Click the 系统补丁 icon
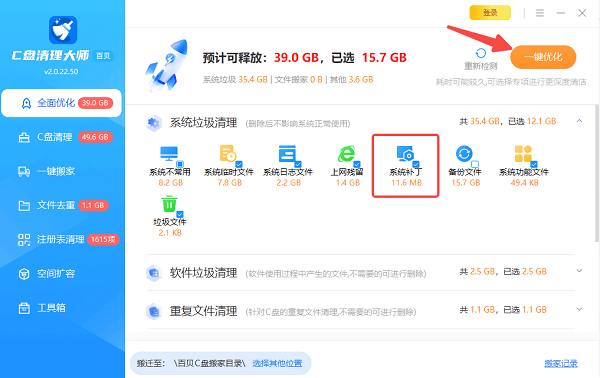The width and height of the screenshot is (600, 378). pos(405,153)
